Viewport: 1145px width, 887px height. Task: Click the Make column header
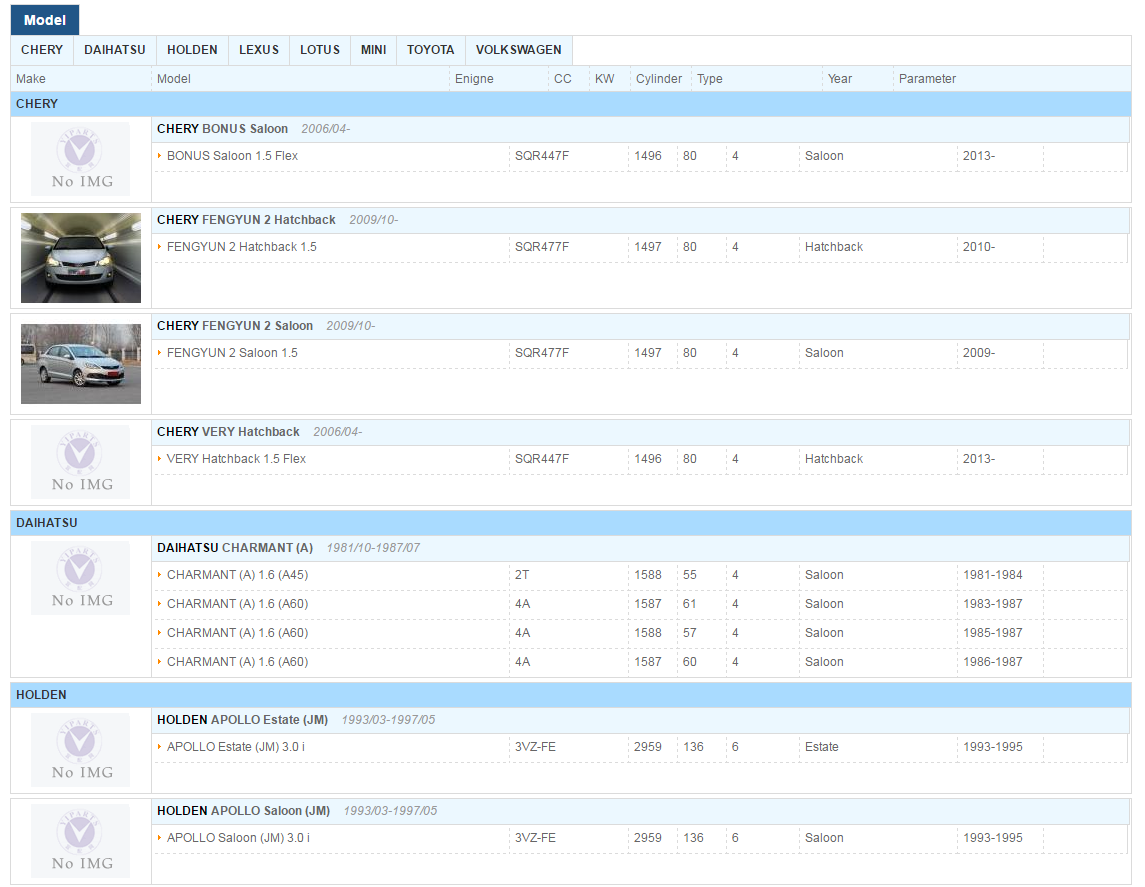[x=31, y=79]
